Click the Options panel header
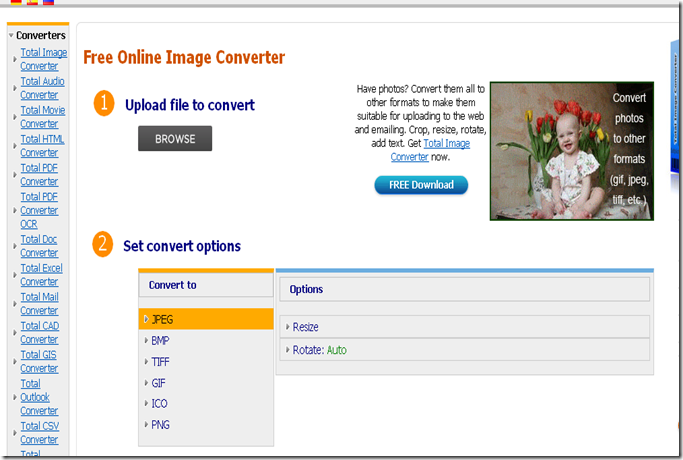The width and height of the screenshot is (683, 460). point(464,289)
